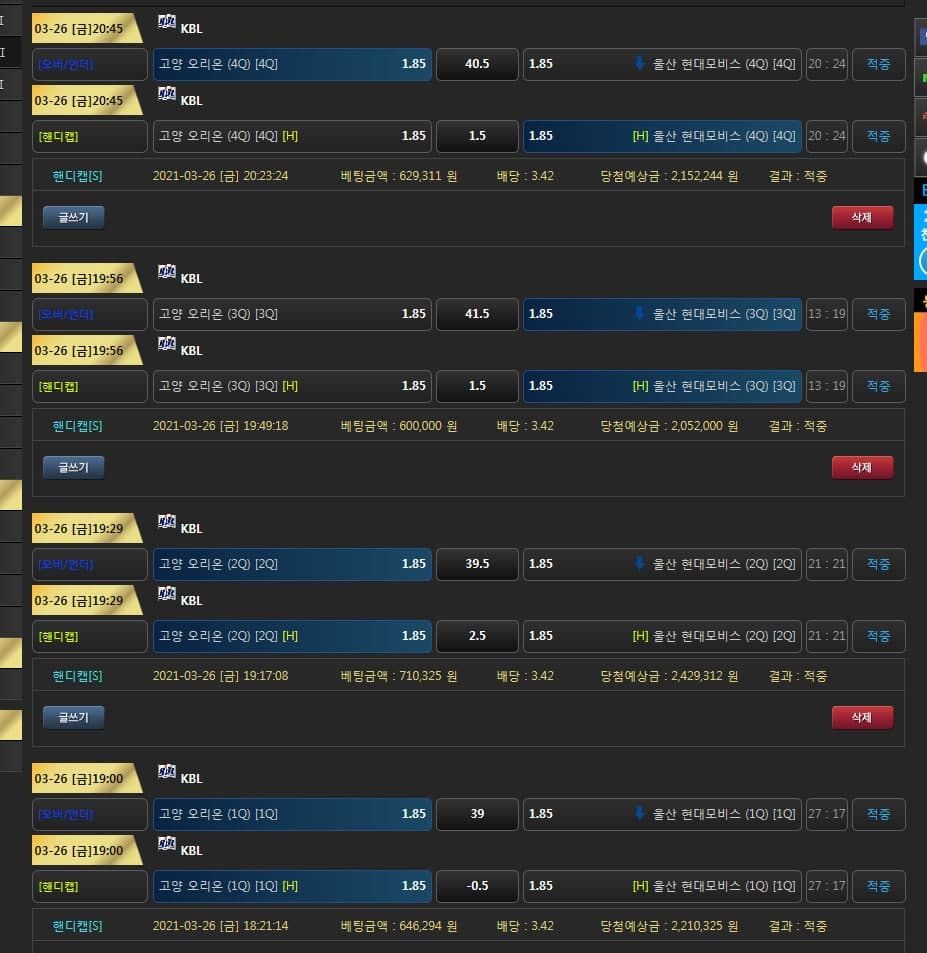The height and width of the screenshot is (953, 927).
Task: Click the KBL league icon for the 3Q handicap bet
Action: 167,344
